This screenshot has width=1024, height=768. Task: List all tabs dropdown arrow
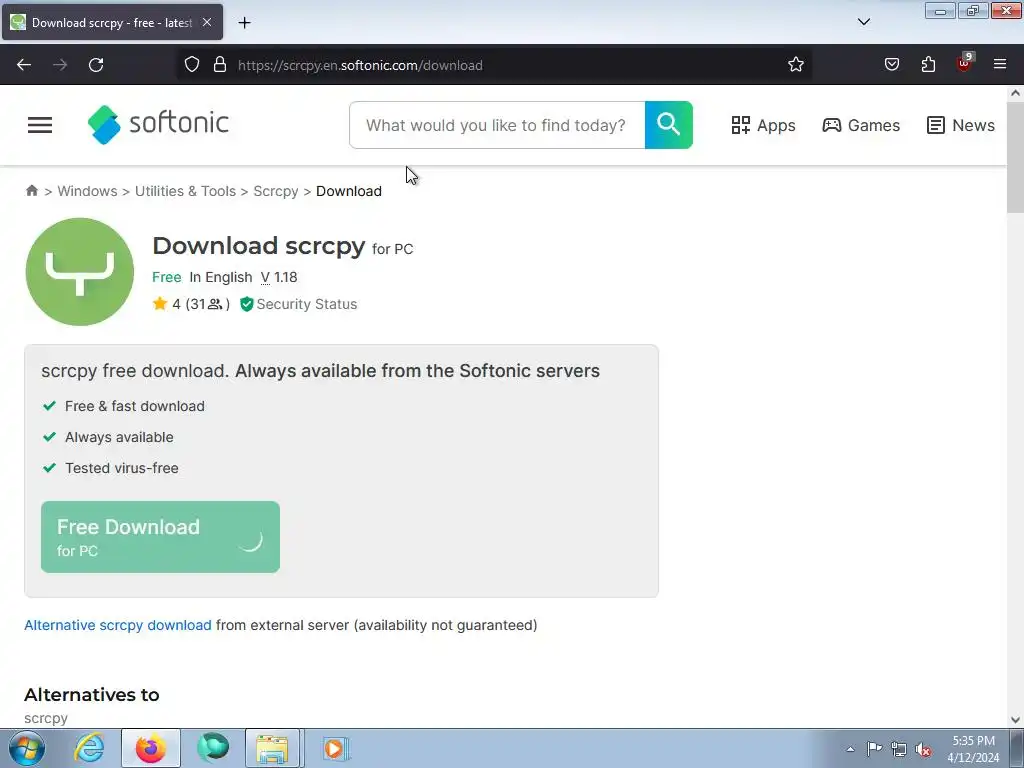pyautogui.click(x=863, y=22)
